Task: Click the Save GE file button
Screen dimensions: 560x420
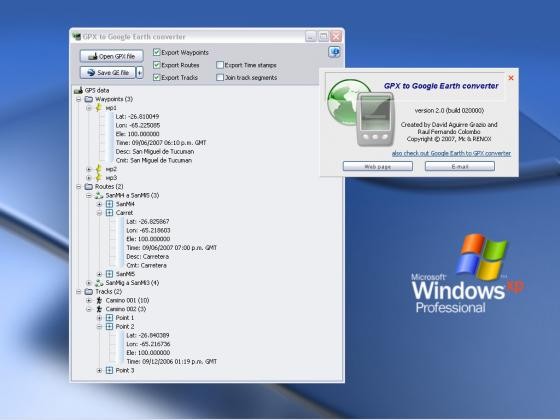Action: point(108,72)
